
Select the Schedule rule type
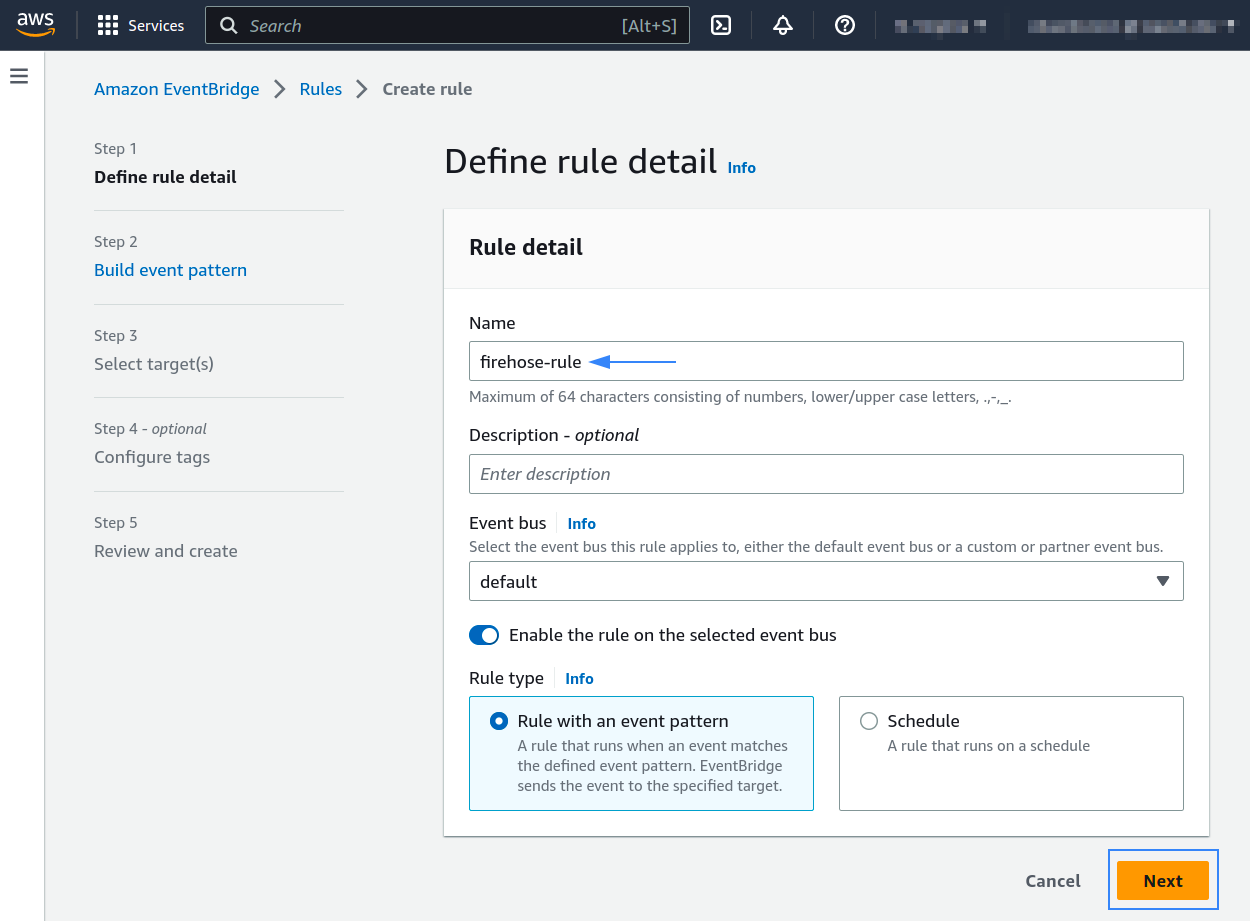1011,753
